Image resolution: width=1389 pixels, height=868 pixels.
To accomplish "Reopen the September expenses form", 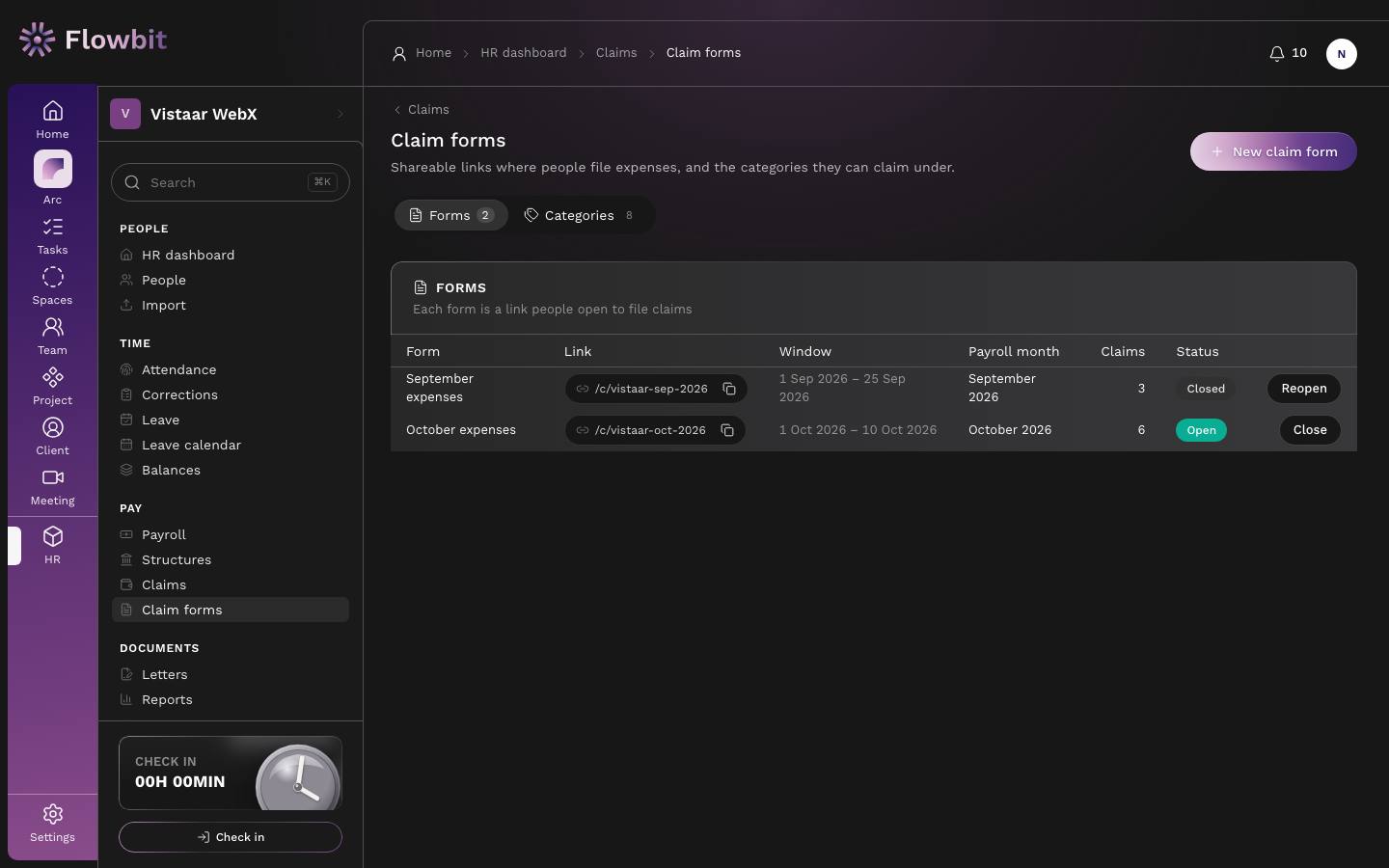I will pyautogui.click(x=1303, y=389).
